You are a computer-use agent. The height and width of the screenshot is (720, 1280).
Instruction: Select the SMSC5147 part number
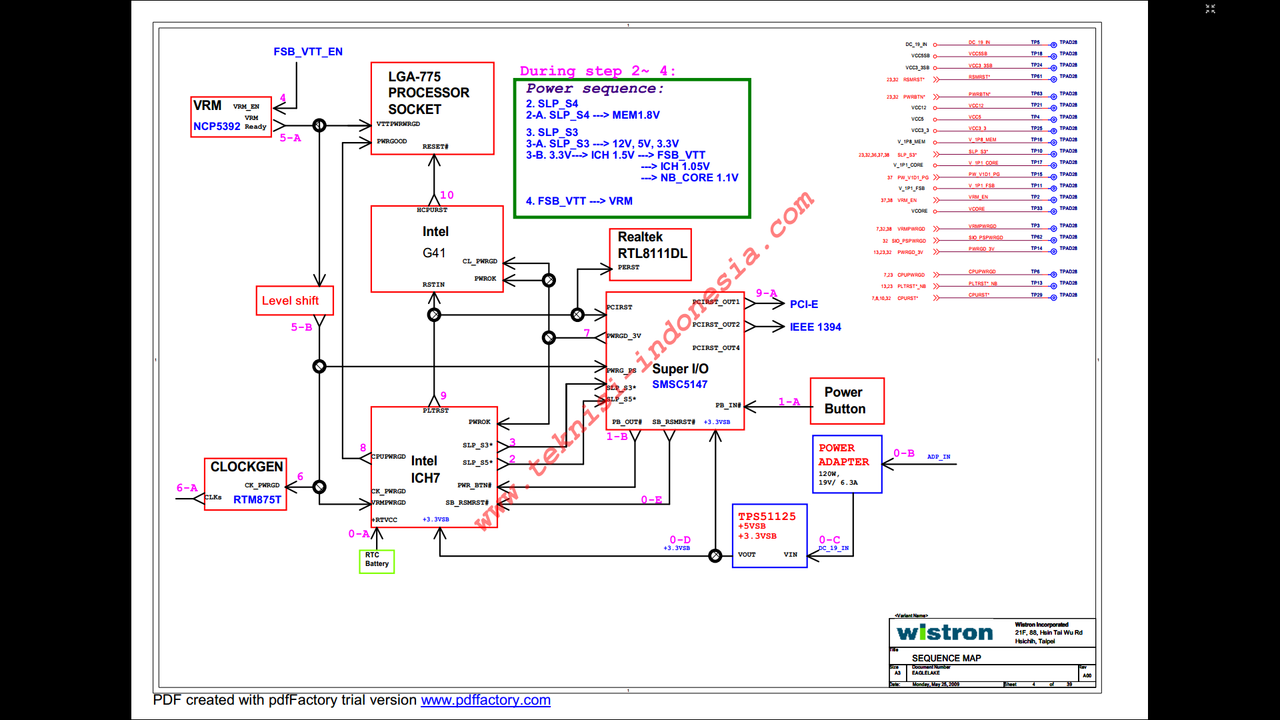pos(680,384)
